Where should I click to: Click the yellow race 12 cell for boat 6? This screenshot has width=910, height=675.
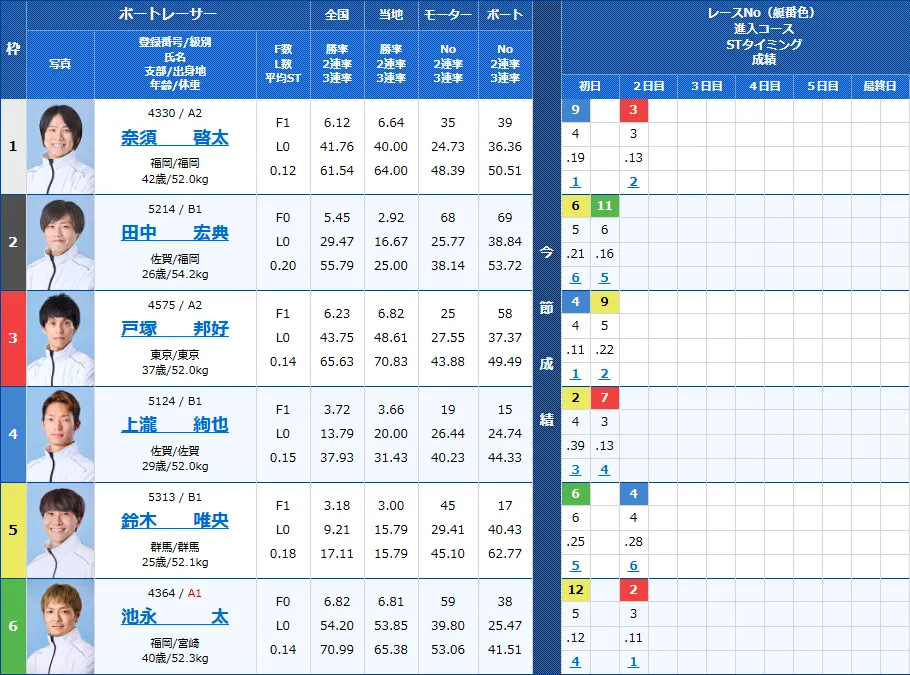click(575, 590)
